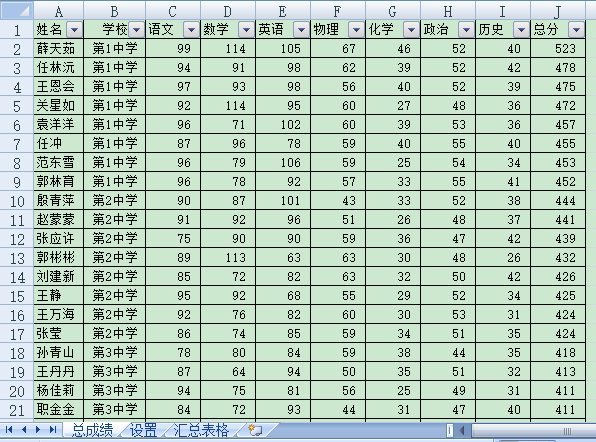The height and width of the screenshot is (442, 596).
Task: Open the 姓名 column filter dropdown
Action: [74, 29]
